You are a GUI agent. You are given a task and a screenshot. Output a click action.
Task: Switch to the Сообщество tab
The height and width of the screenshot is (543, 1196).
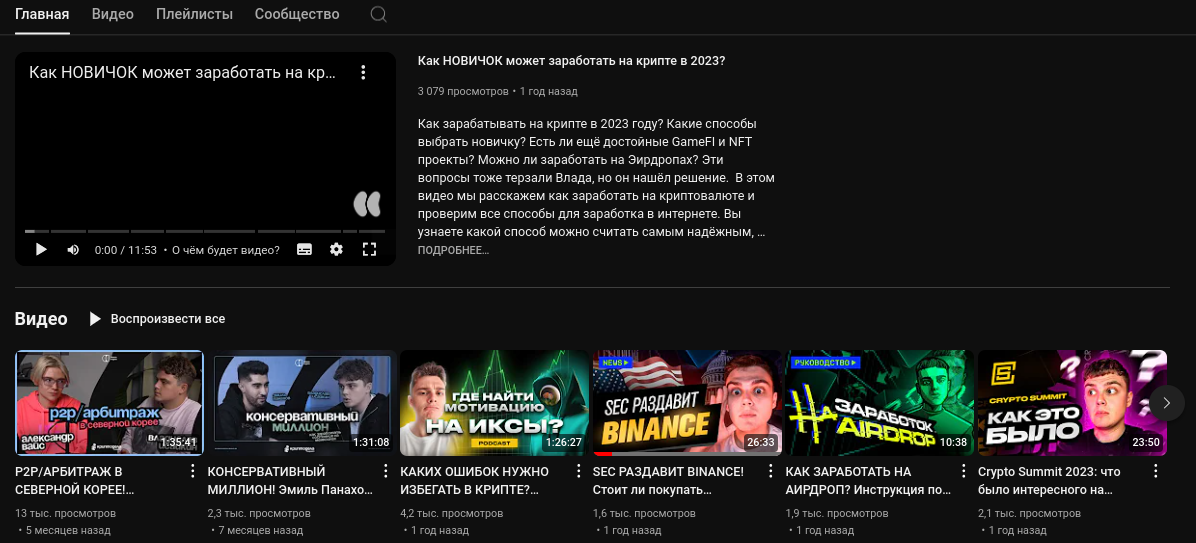pyautogui.click(x=297, y=14)
